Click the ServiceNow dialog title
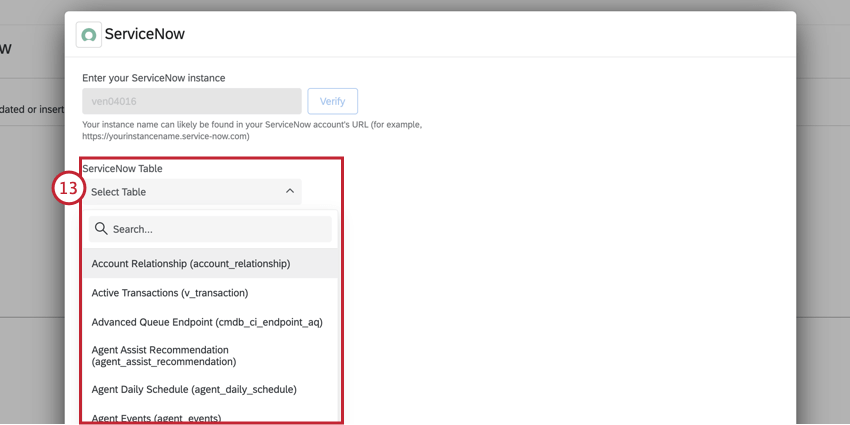 145,34
